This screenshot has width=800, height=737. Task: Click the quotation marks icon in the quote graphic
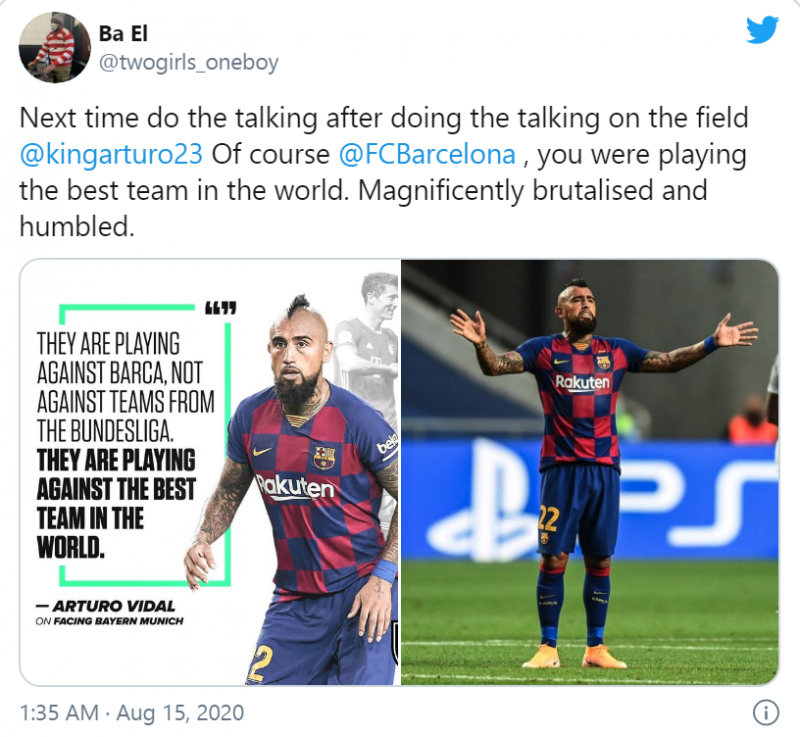(220, 308)
